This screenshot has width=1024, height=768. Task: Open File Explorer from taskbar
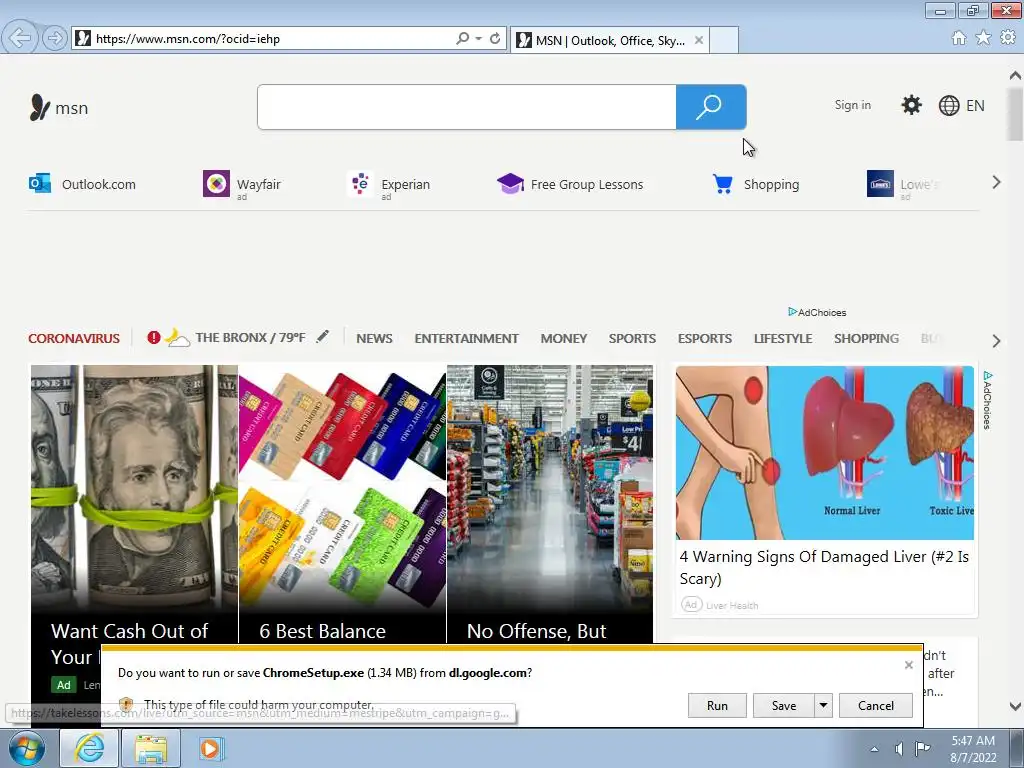tap(150, 749)
